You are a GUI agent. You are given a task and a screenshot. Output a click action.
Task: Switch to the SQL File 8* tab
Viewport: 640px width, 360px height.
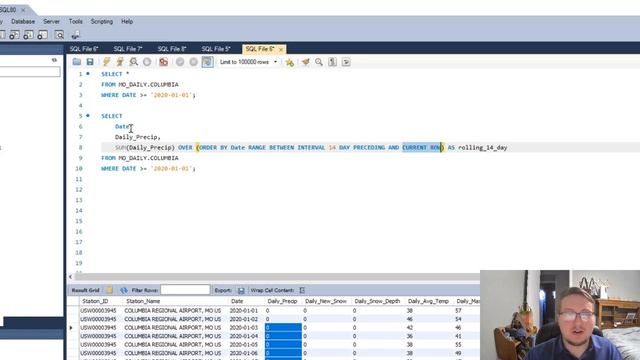click(x=172, y=49)
